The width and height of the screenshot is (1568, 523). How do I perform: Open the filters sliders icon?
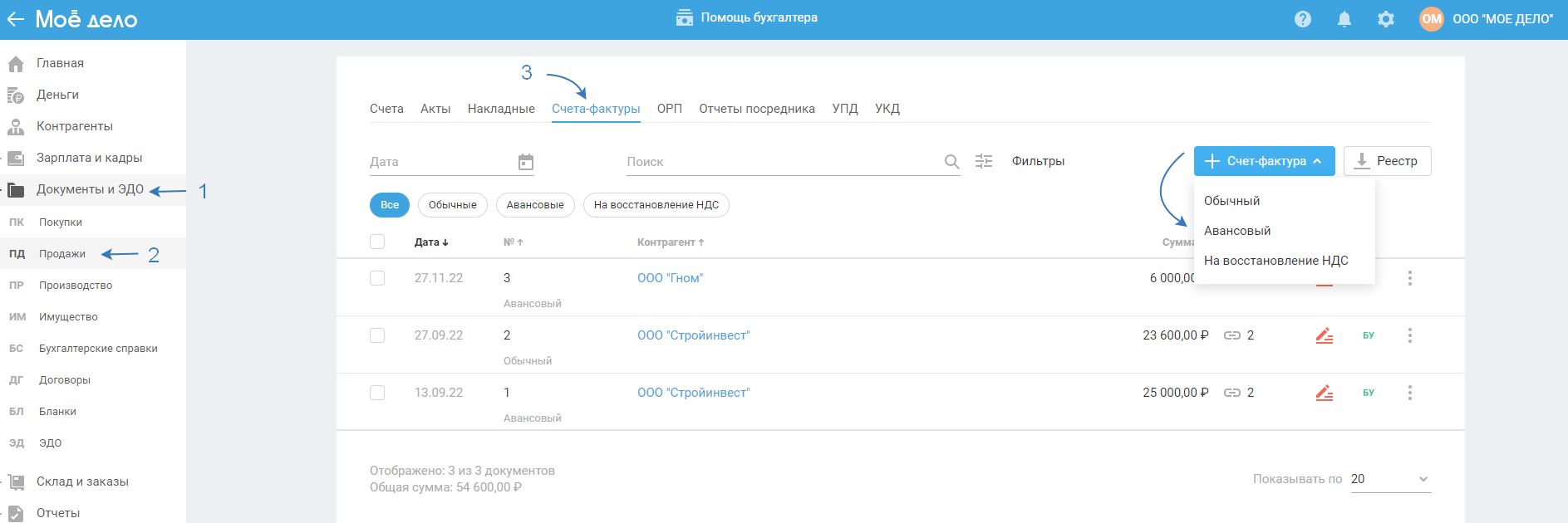tap(984, 162)
